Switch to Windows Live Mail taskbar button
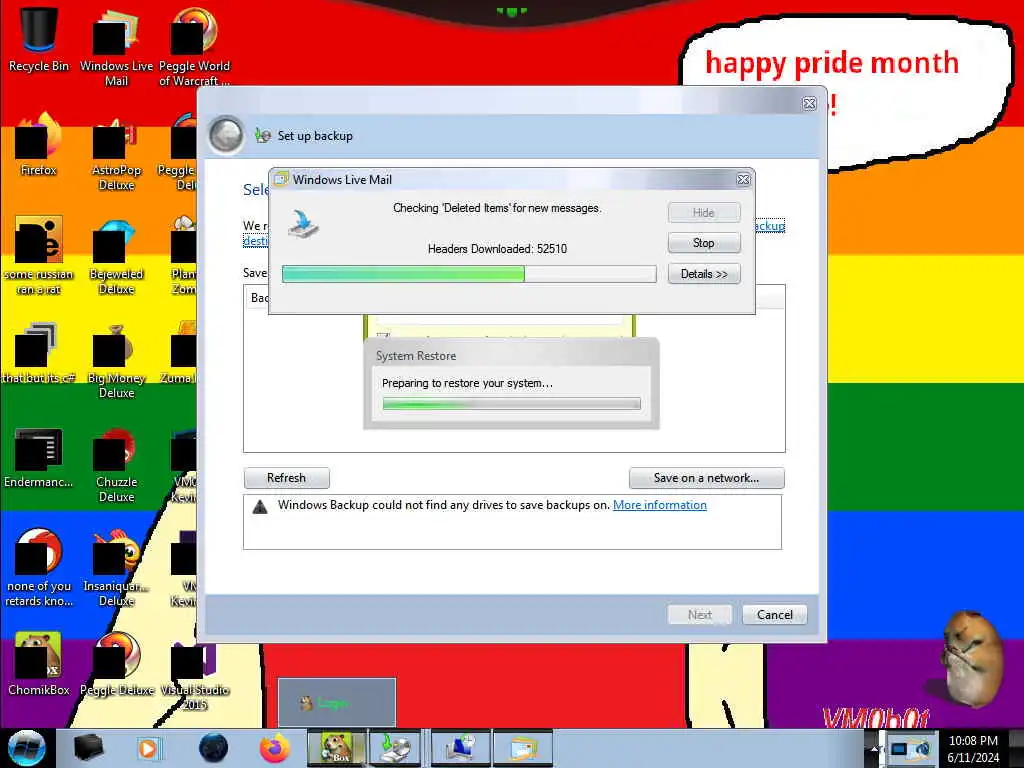The height and width of the screenshot is (768, 1024). (x=524, y=748)
